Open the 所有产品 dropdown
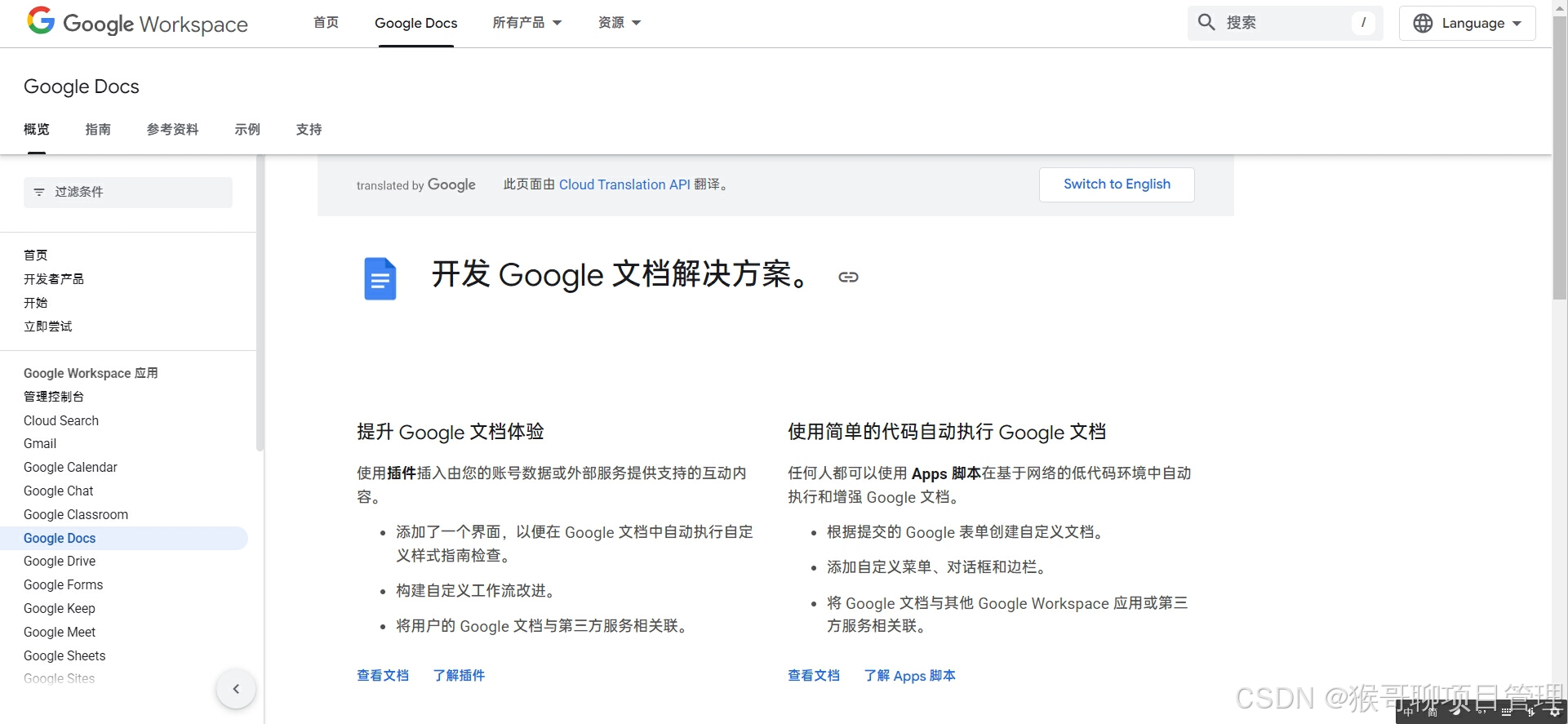 pos(526,23)
